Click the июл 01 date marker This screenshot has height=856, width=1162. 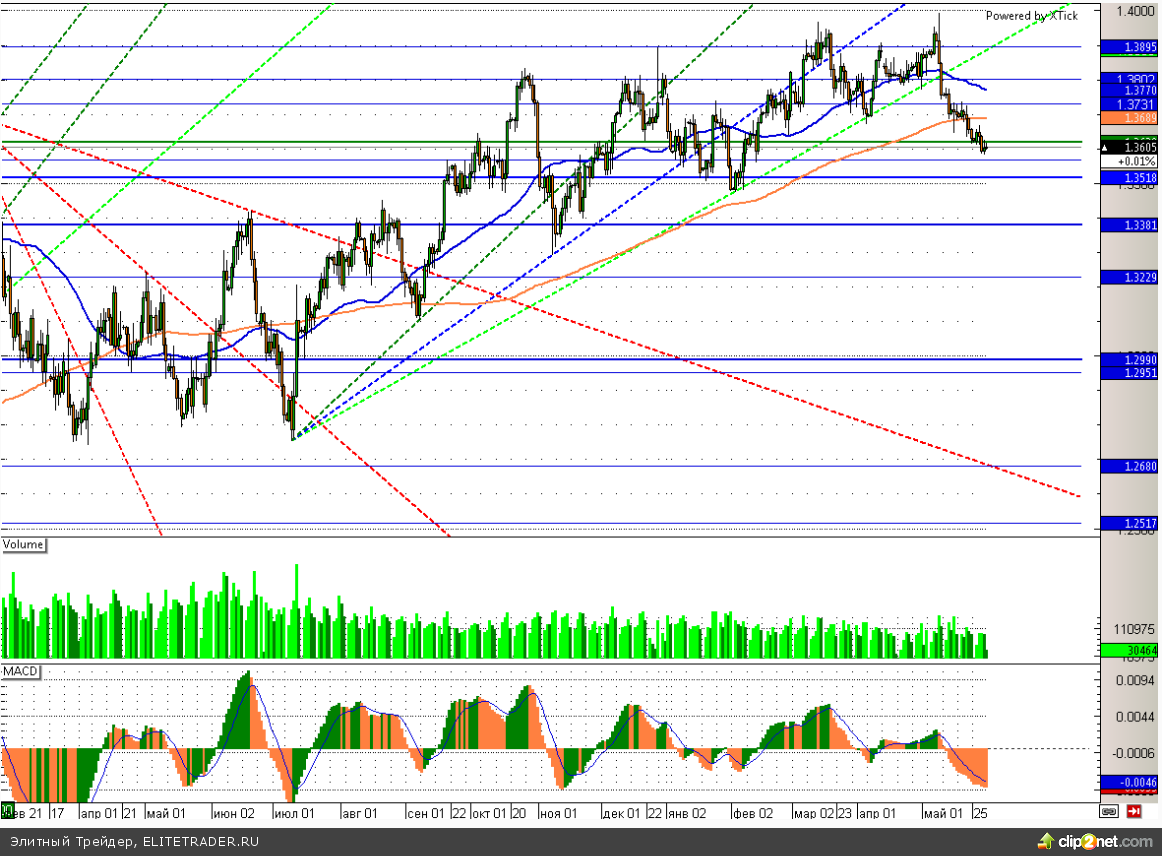coord(294,813)
